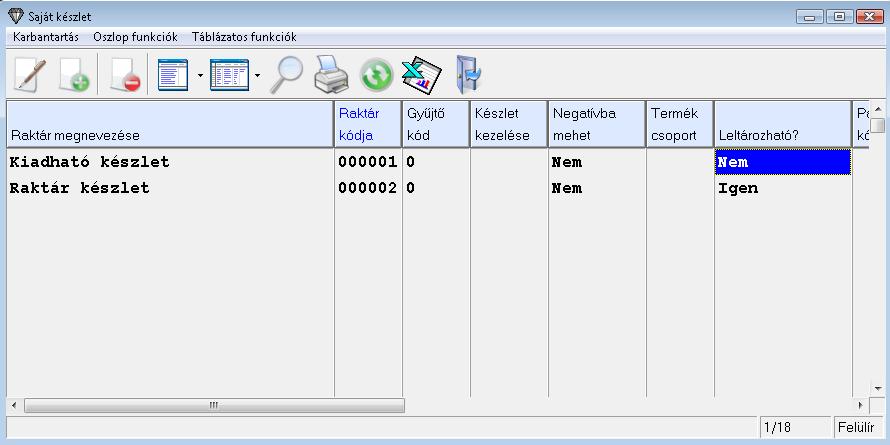
Task: Expand the dropdown arrow next to table layout icon
Action: pyautogui.click(x=258, y=75)
